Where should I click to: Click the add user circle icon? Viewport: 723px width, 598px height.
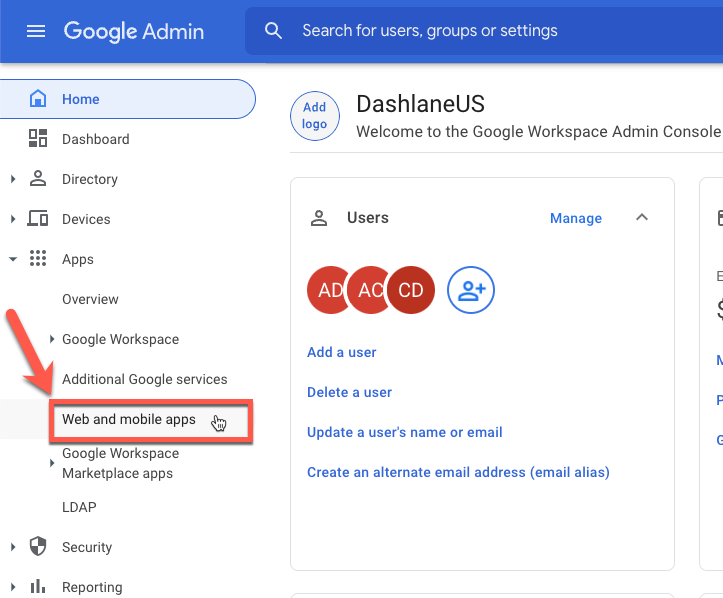tap(471, 290)
